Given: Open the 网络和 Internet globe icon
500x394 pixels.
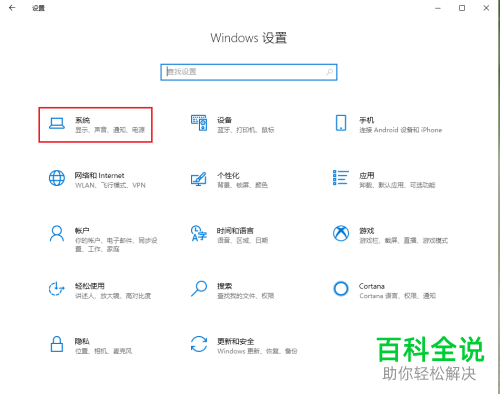Looking at the screenshot, I should (x=57, y=178).
